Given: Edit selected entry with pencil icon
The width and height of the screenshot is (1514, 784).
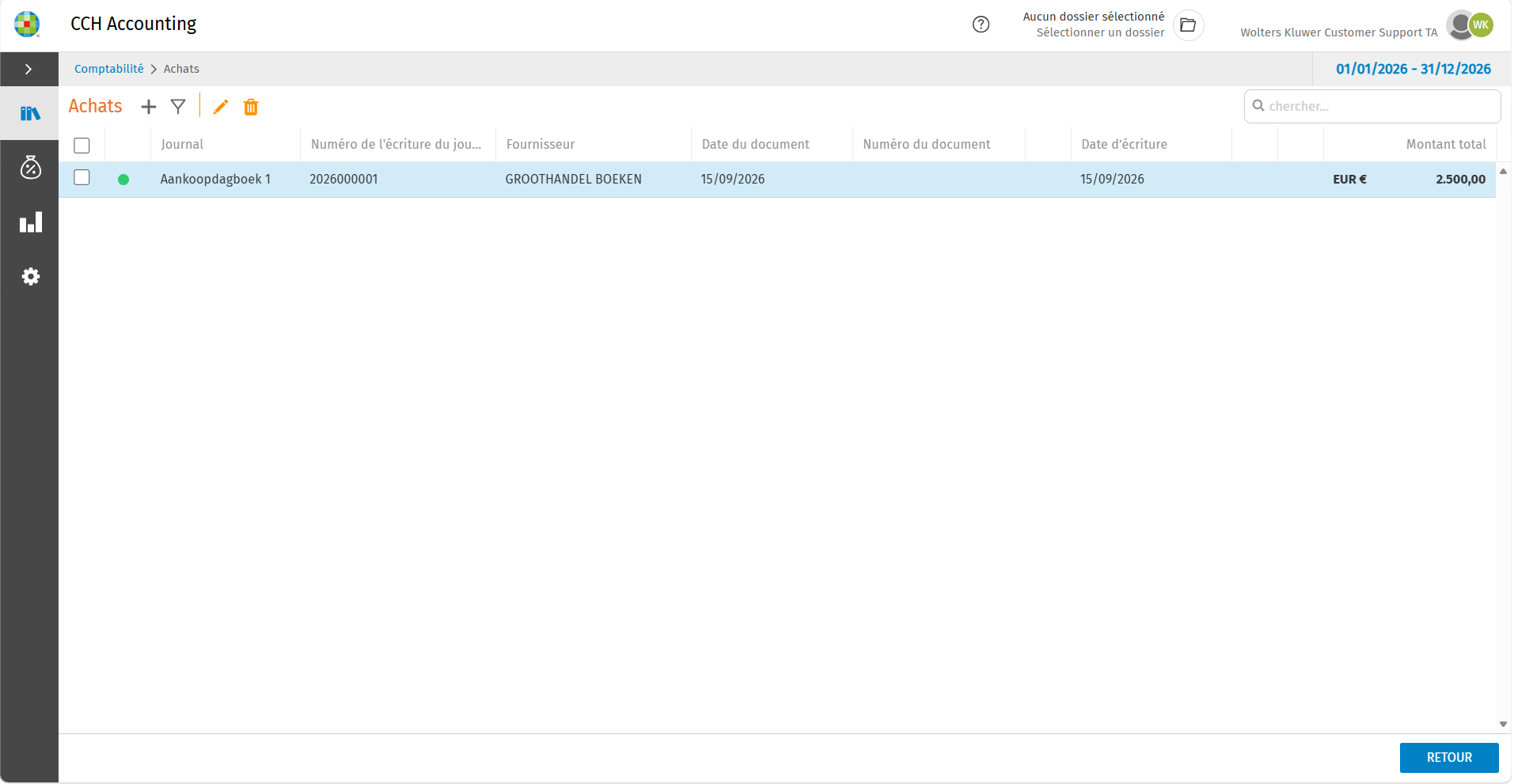Looking at the screenshot, I should [221, 107].
